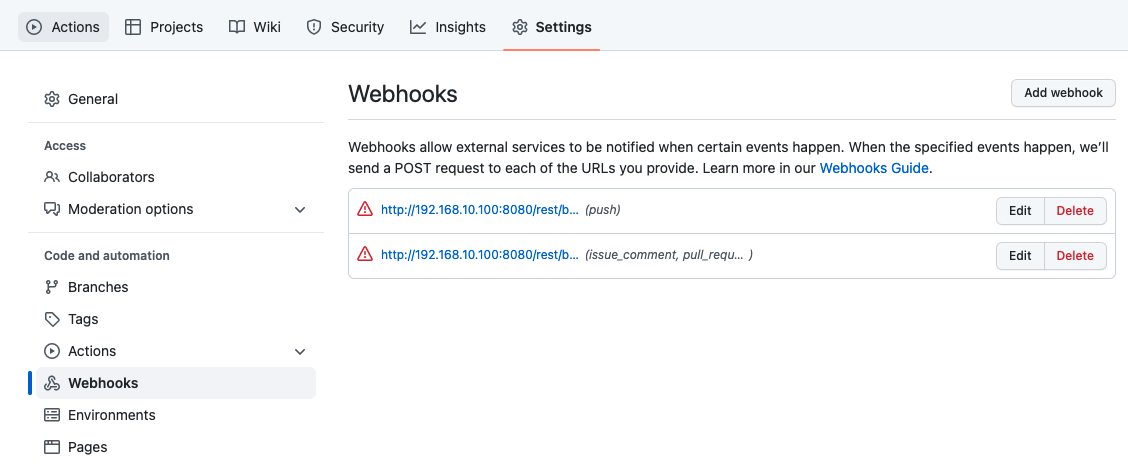
Task: Click the General gear icon
Action: coord(52,99)
